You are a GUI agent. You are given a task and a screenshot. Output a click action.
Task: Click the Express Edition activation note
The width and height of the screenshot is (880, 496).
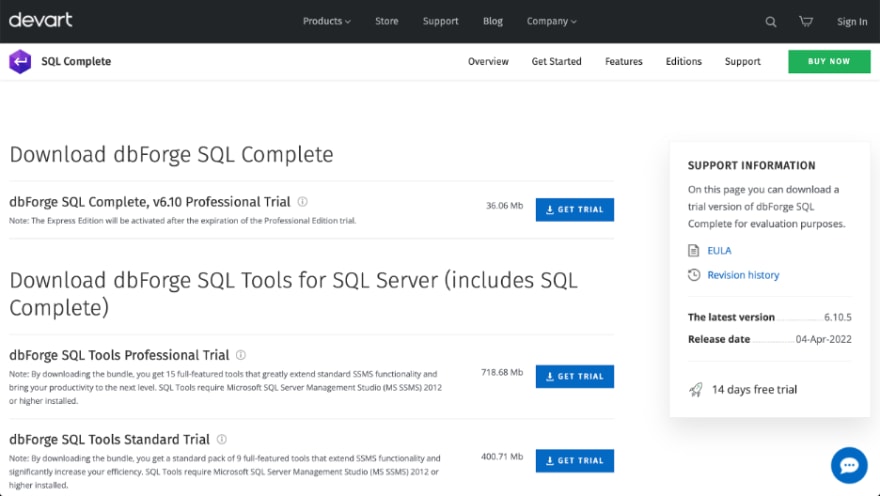click(182, 221)
